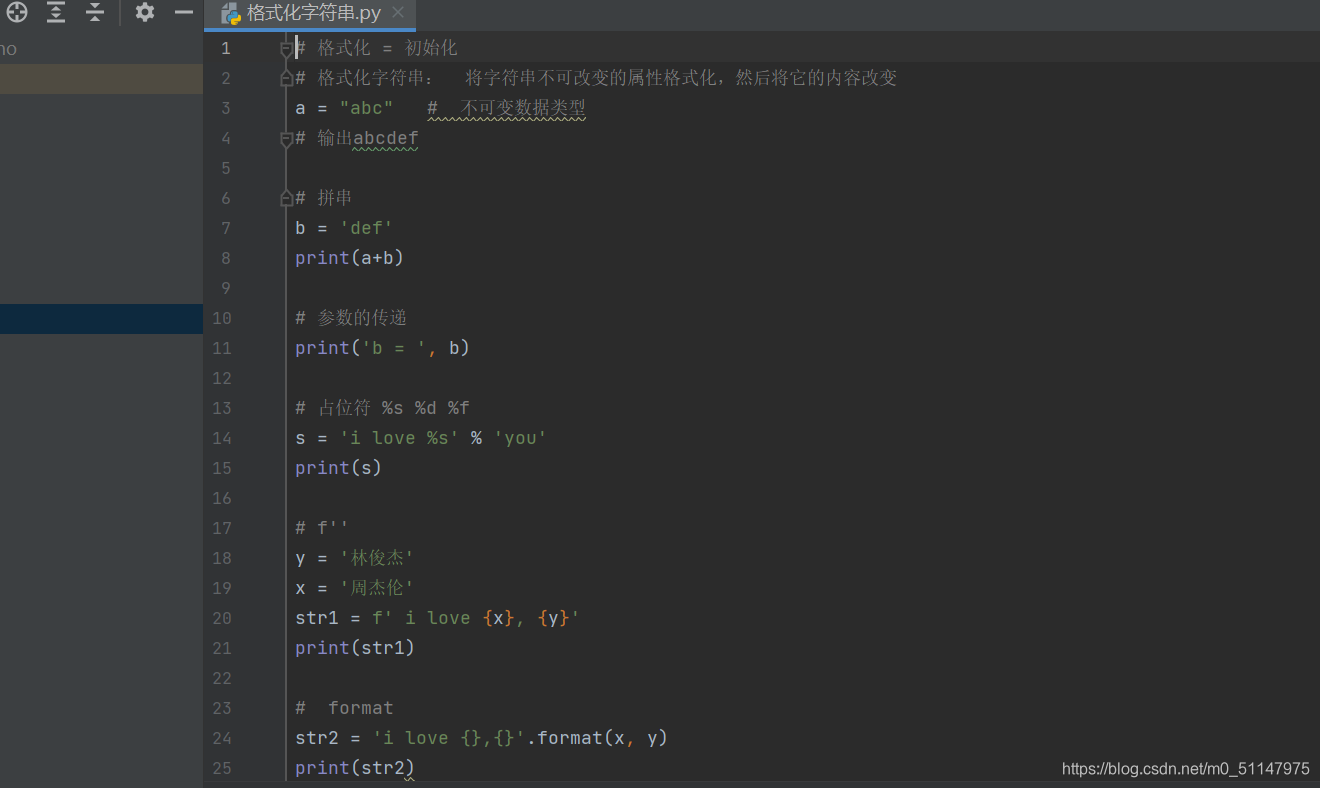Click line number 8 in the gutter

tap(225, 258)
